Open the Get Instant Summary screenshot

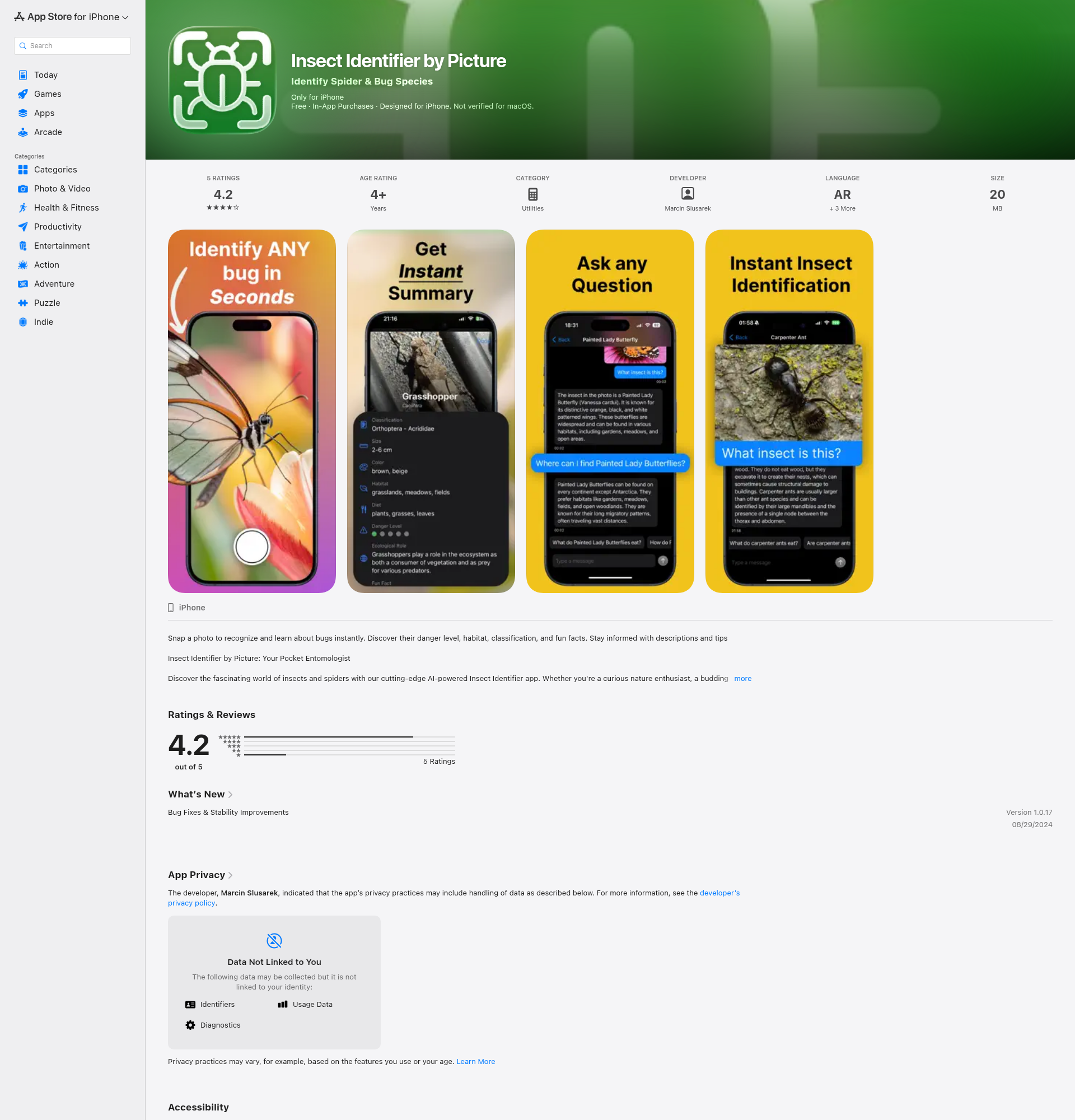tap(431, 411)
